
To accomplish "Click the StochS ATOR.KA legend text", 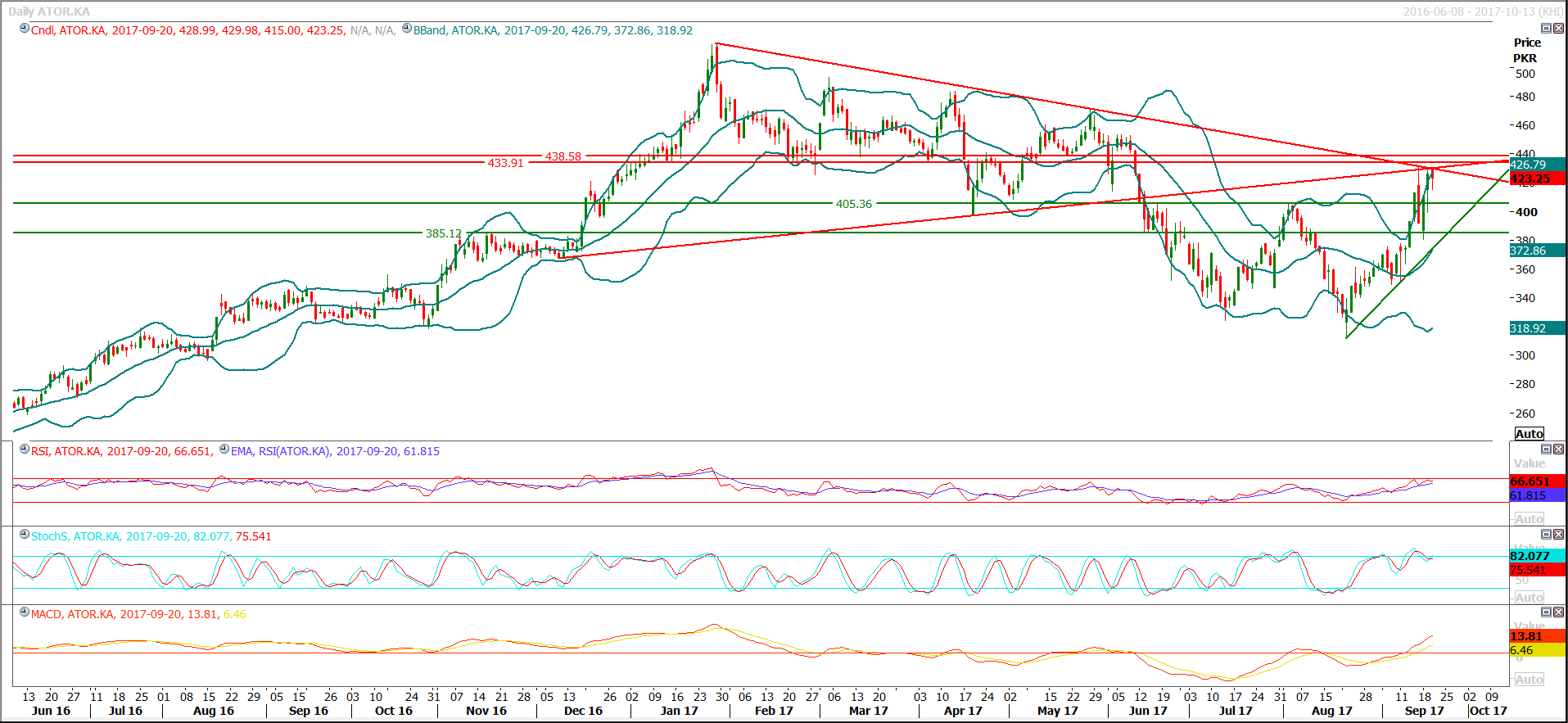I will pos(151,536).
